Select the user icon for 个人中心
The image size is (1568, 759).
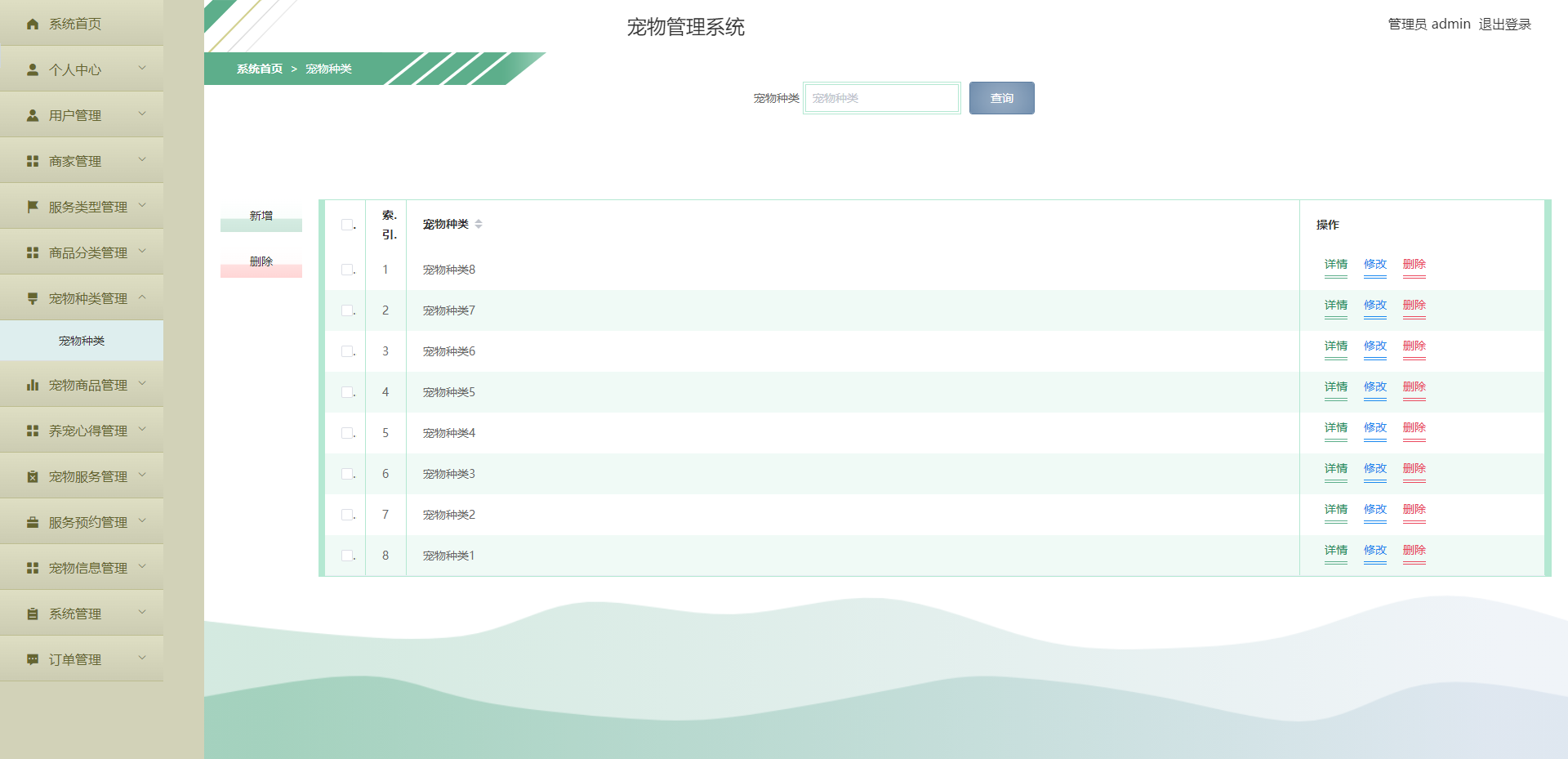tap(32, 69)
